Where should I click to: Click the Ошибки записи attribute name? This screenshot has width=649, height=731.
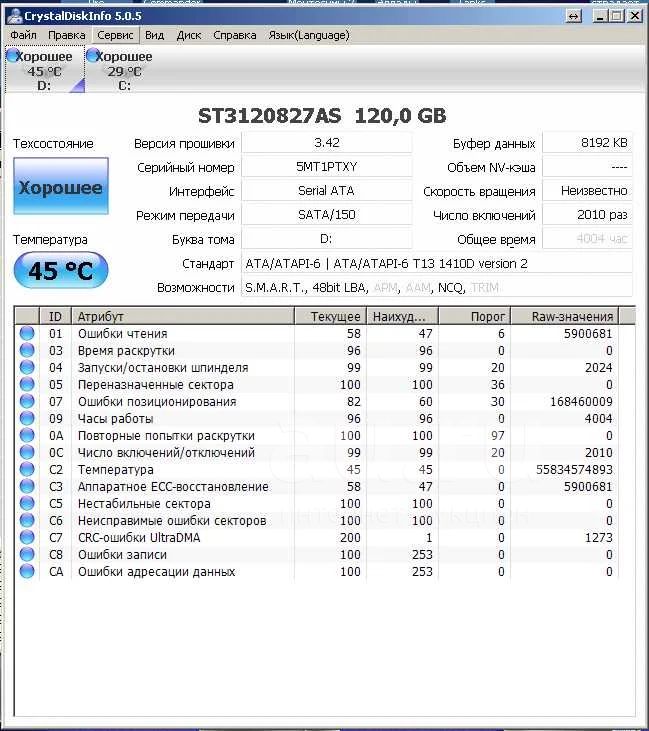(x=122, y=555)
